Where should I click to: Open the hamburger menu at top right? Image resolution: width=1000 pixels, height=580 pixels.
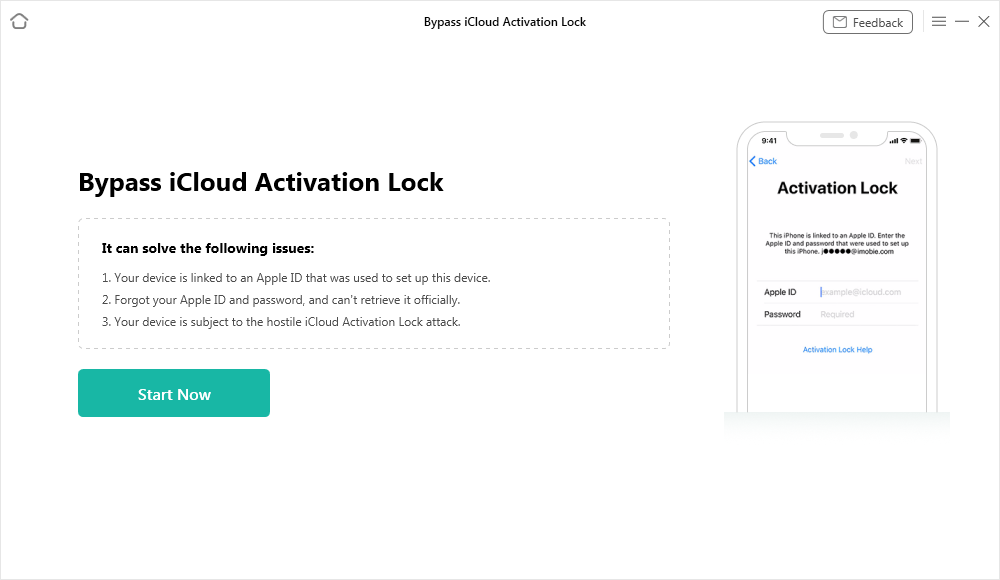coord(939,21)
